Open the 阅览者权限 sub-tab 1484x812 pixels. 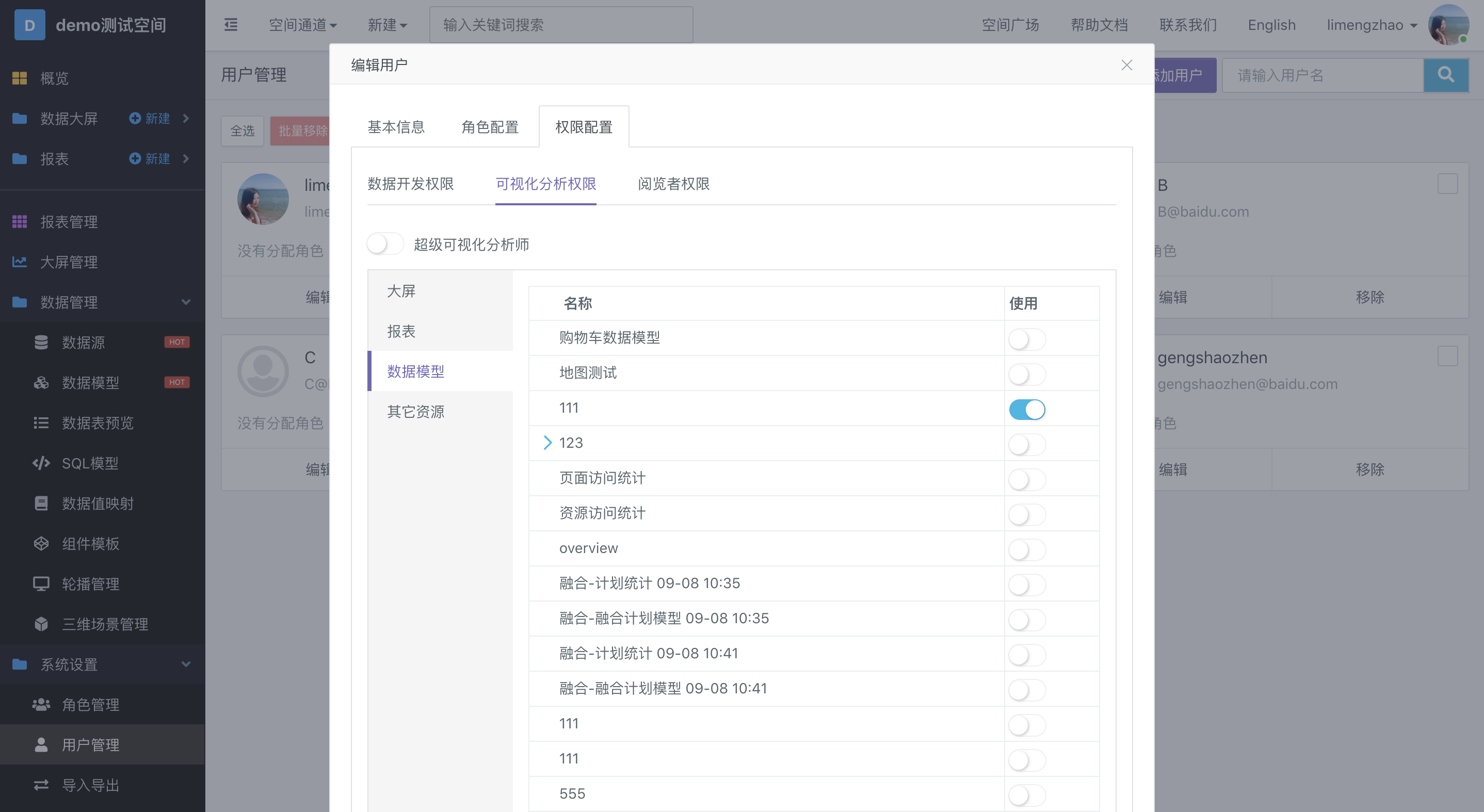(x=673, y=184)
